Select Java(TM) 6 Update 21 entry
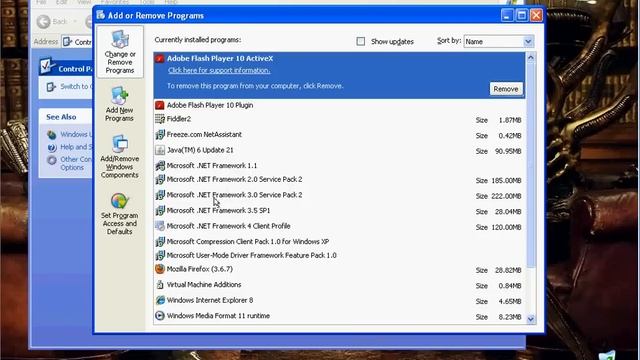Viewport: 640px width, 360px height. point(340,150)
